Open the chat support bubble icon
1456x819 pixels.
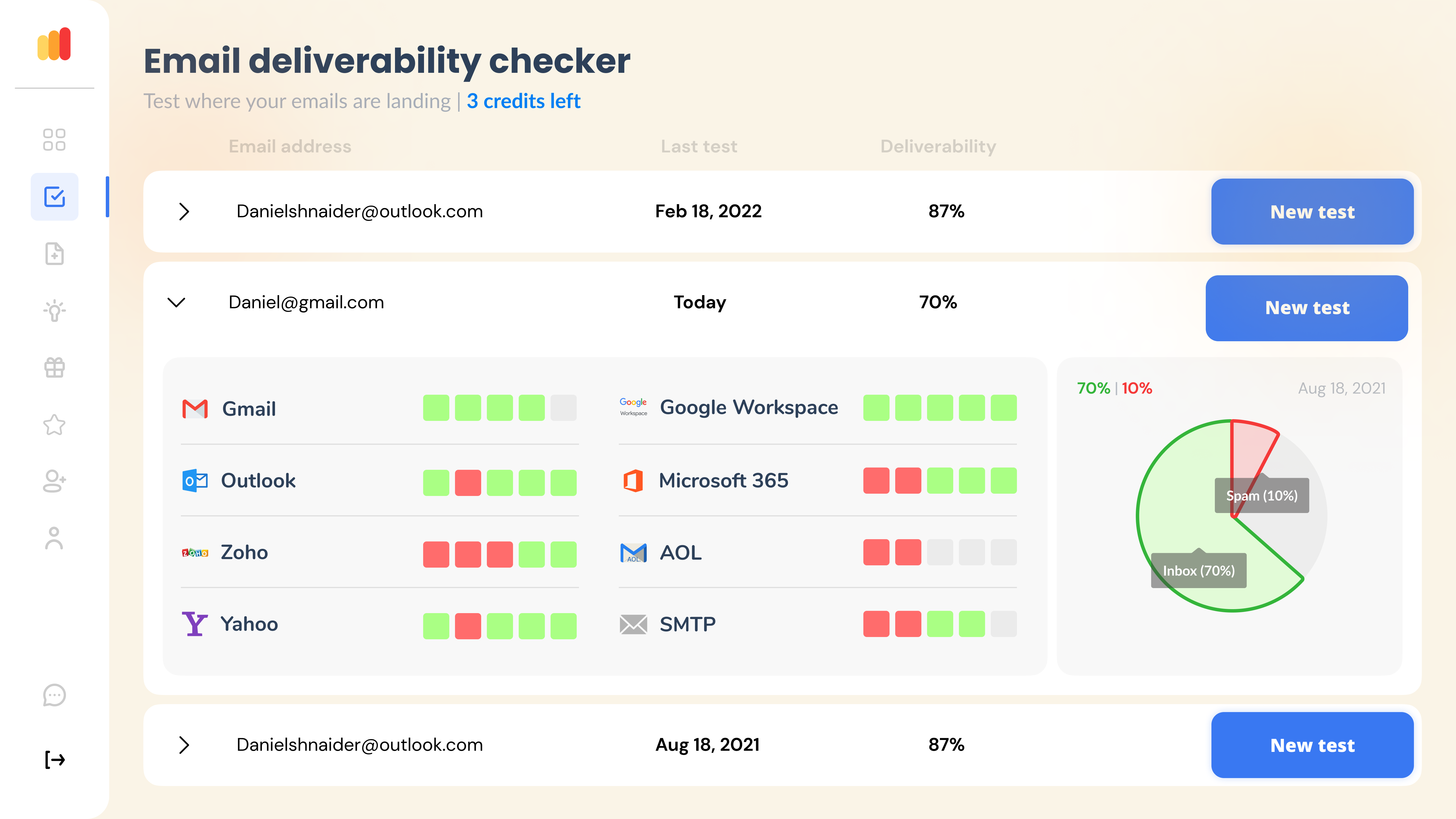[x=54, y=695]
